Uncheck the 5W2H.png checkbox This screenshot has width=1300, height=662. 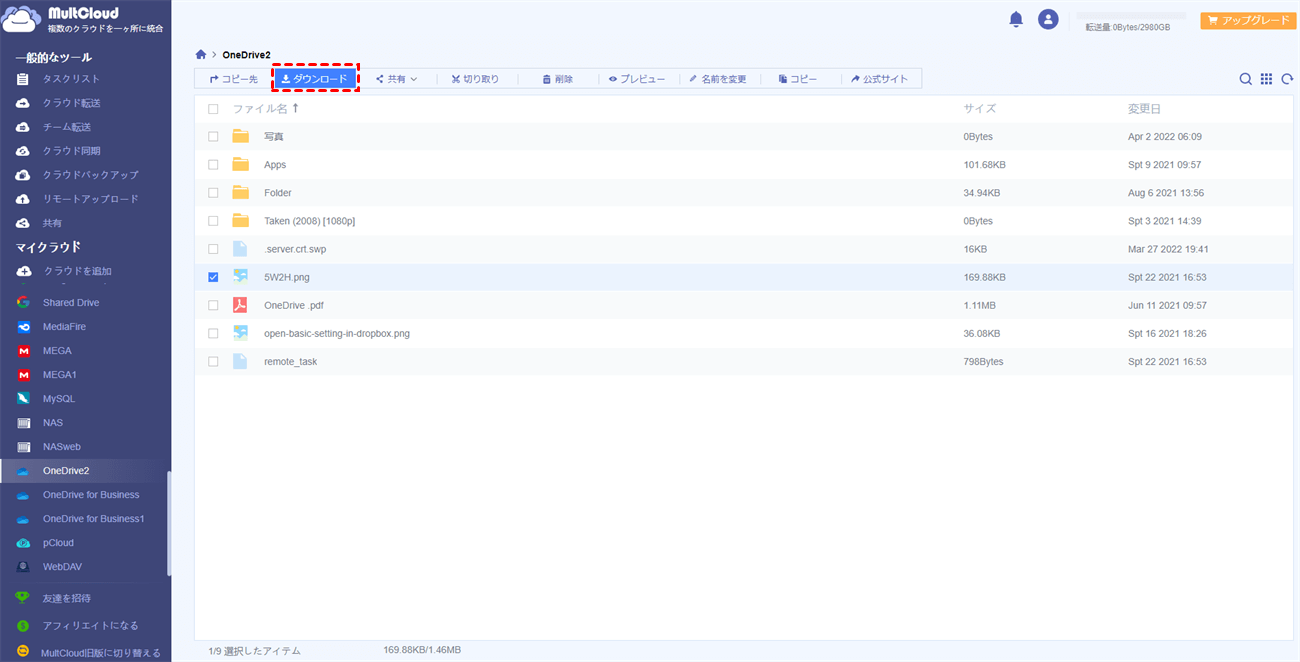213,277
